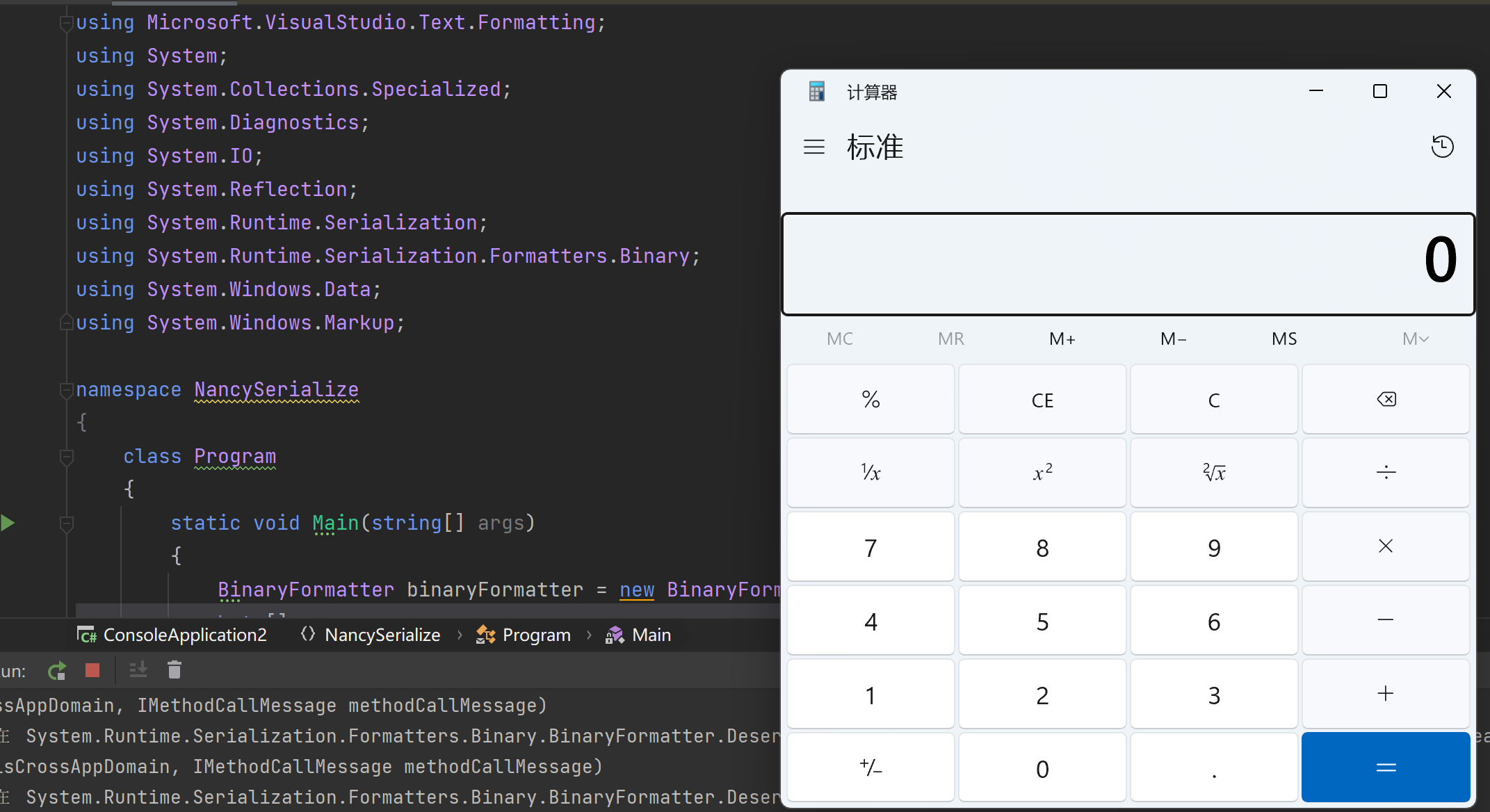Click digit 4 on calculator keypad
This screenshot has height=812, width=1490.
[x=870, y=620]
